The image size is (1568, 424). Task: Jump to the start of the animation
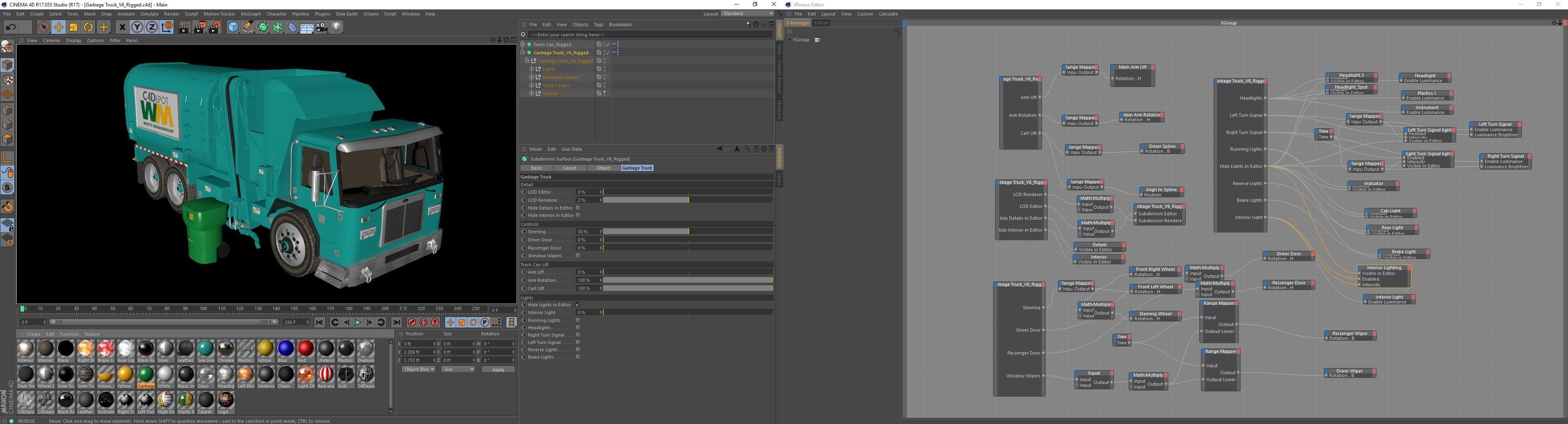point(320,322)
